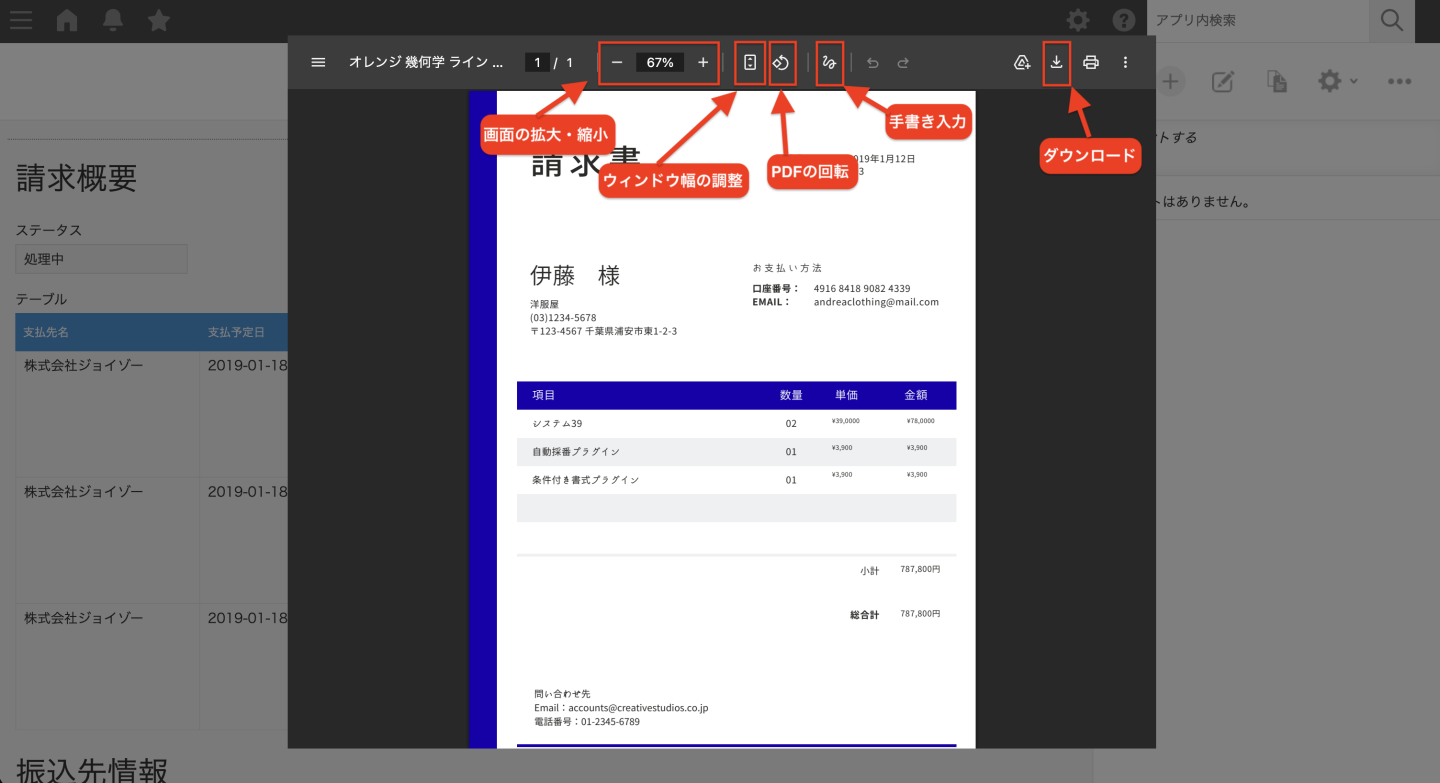Click the redo arrow in PDF toolbar
The image size is (1440, 783).
pyautogui.click(x=903, y=63)
